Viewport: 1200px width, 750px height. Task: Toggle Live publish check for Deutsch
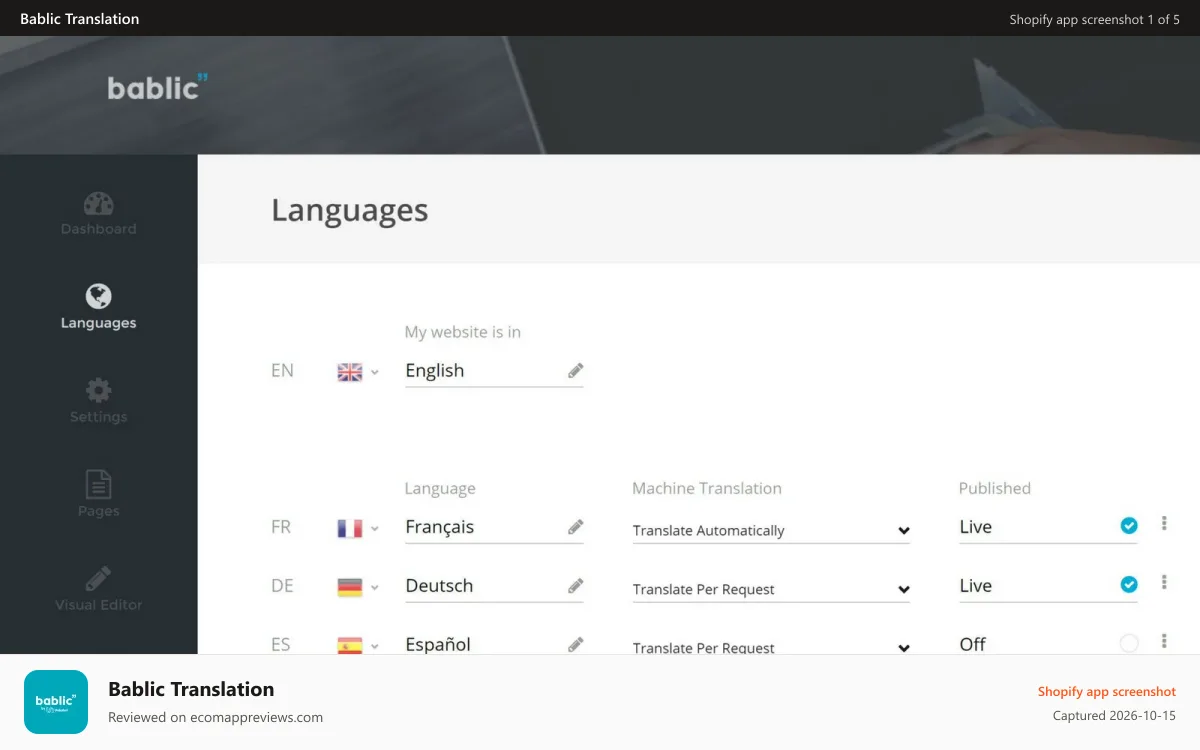[1129, 584]
